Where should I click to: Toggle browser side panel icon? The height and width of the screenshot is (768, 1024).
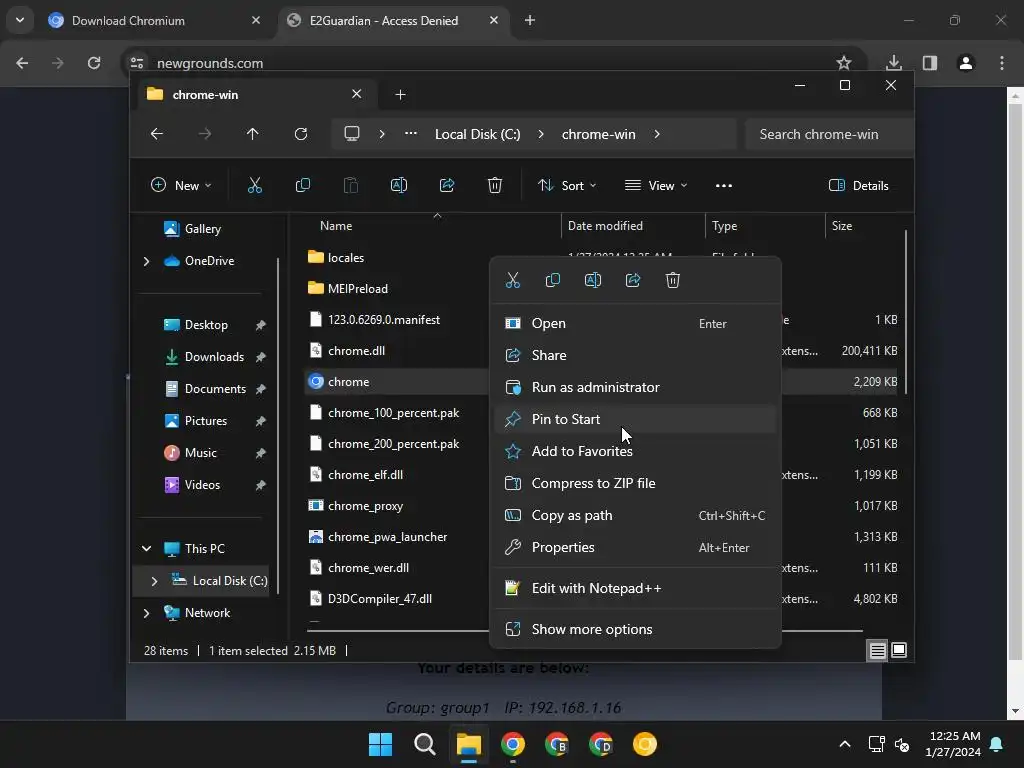(x=930, y=63)
